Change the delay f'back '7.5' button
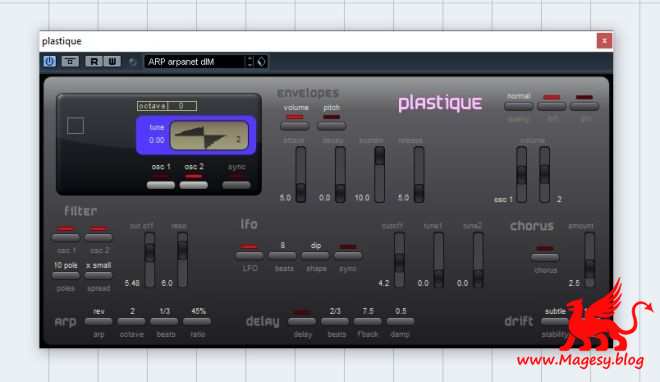This screenshot has height=382, width=660. point(368,321)
